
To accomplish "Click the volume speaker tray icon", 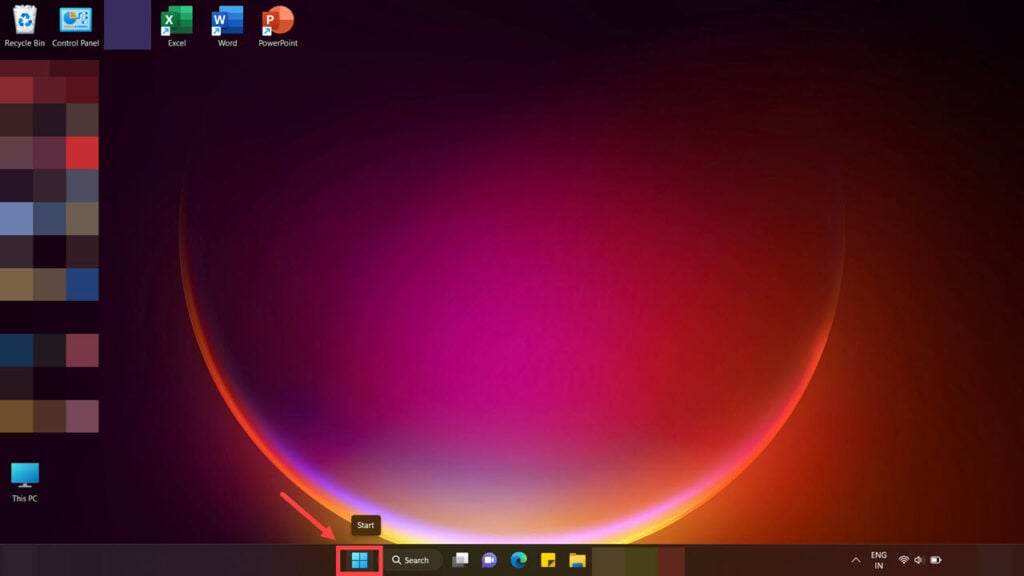I will [x=919, y=560].
